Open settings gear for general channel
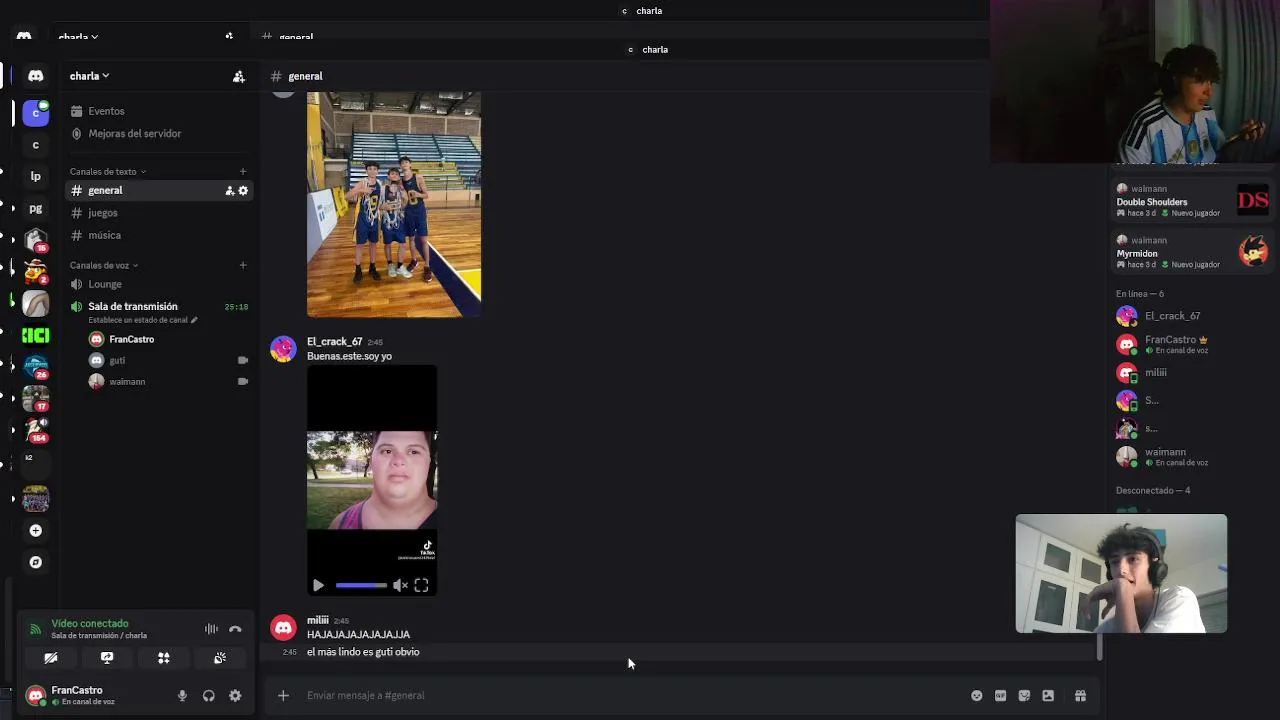This screenshot has width=1280, height=720. [243, 190]
